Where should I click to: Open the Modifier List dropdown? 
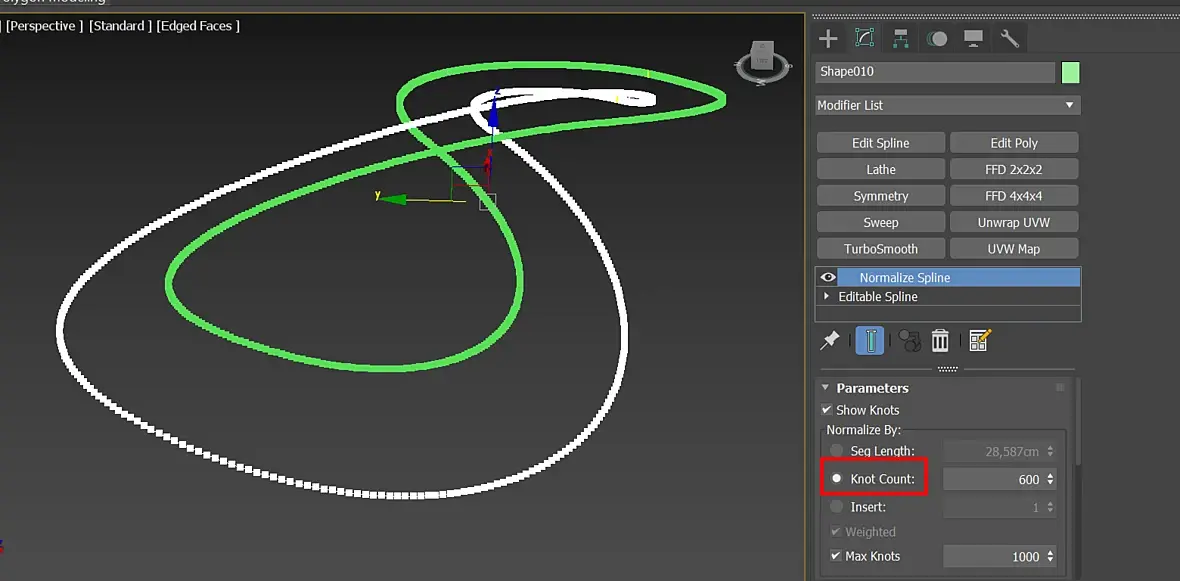(x=948, y=105)
